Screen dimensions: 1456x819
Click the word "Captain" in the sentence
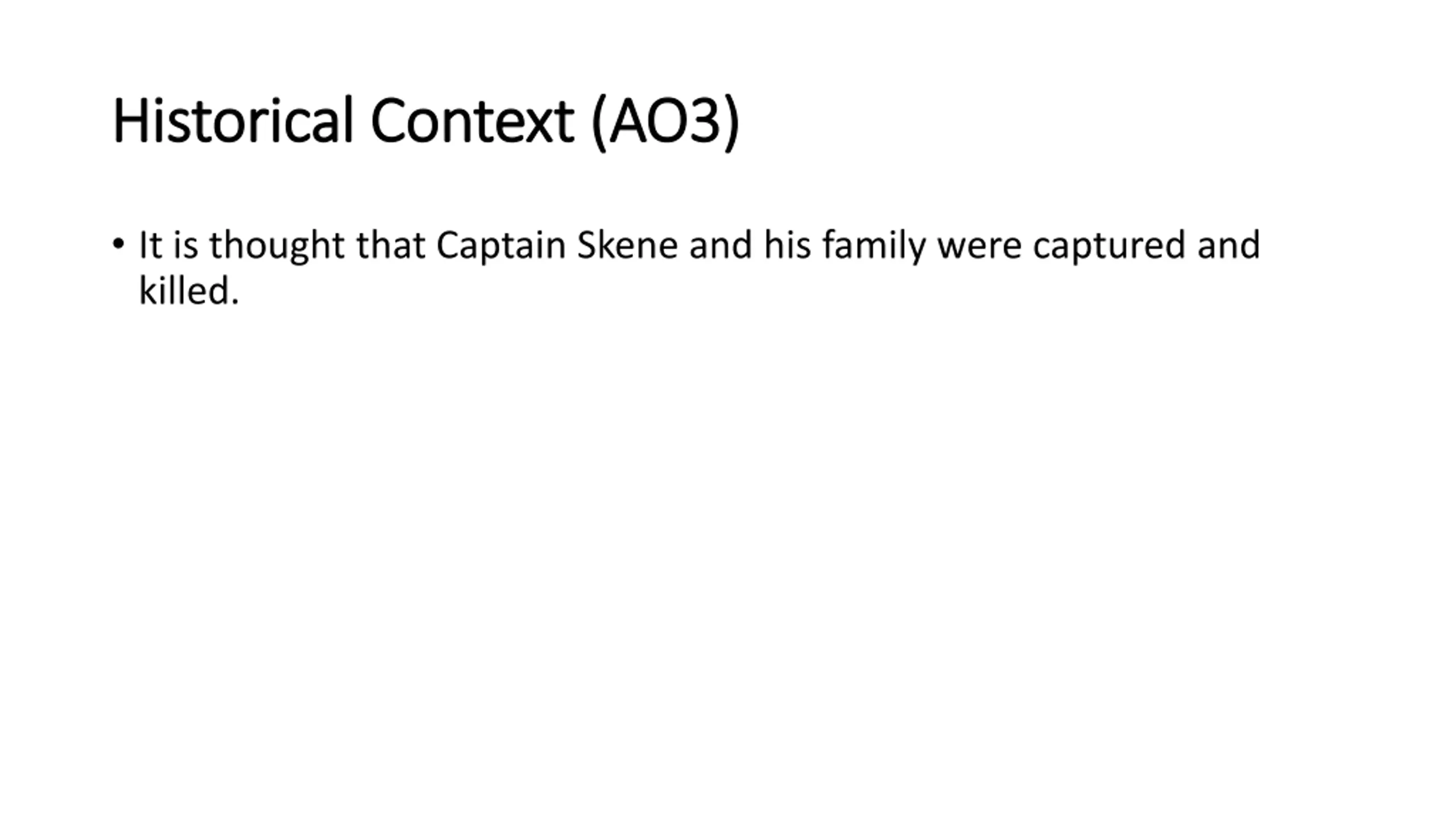tap(501, 246)
